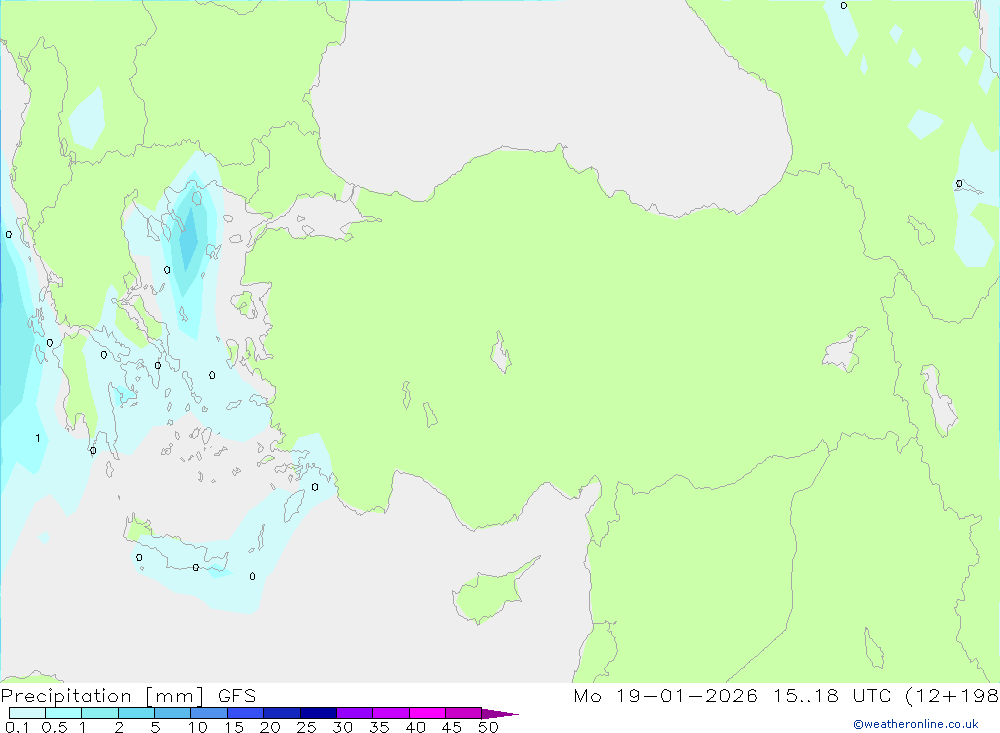The width and height of the screenshot is (1000, 733).
Task: Click the 30–35 mm purple legend swatch
Action: click(x=355, y=713)
